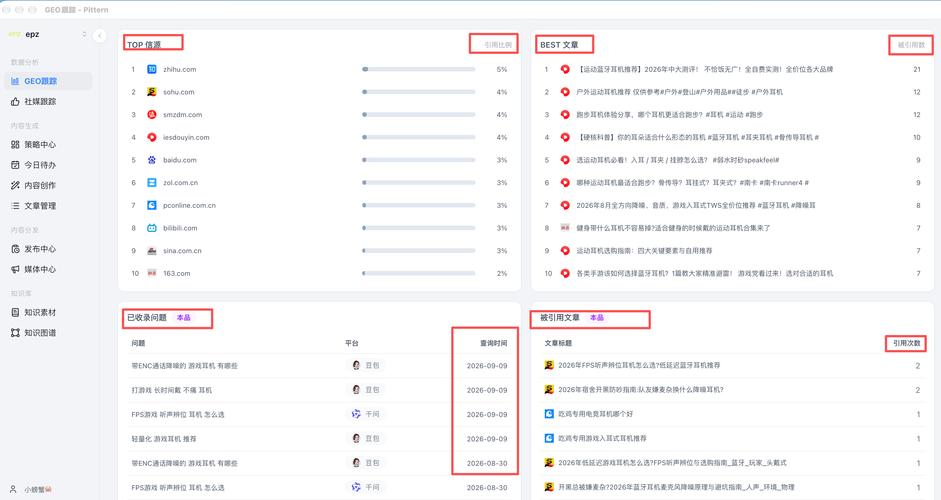The height and width of the screenshot is (500, 941).
Task: Click the 引用比例 column header
Action: point(498,44)
